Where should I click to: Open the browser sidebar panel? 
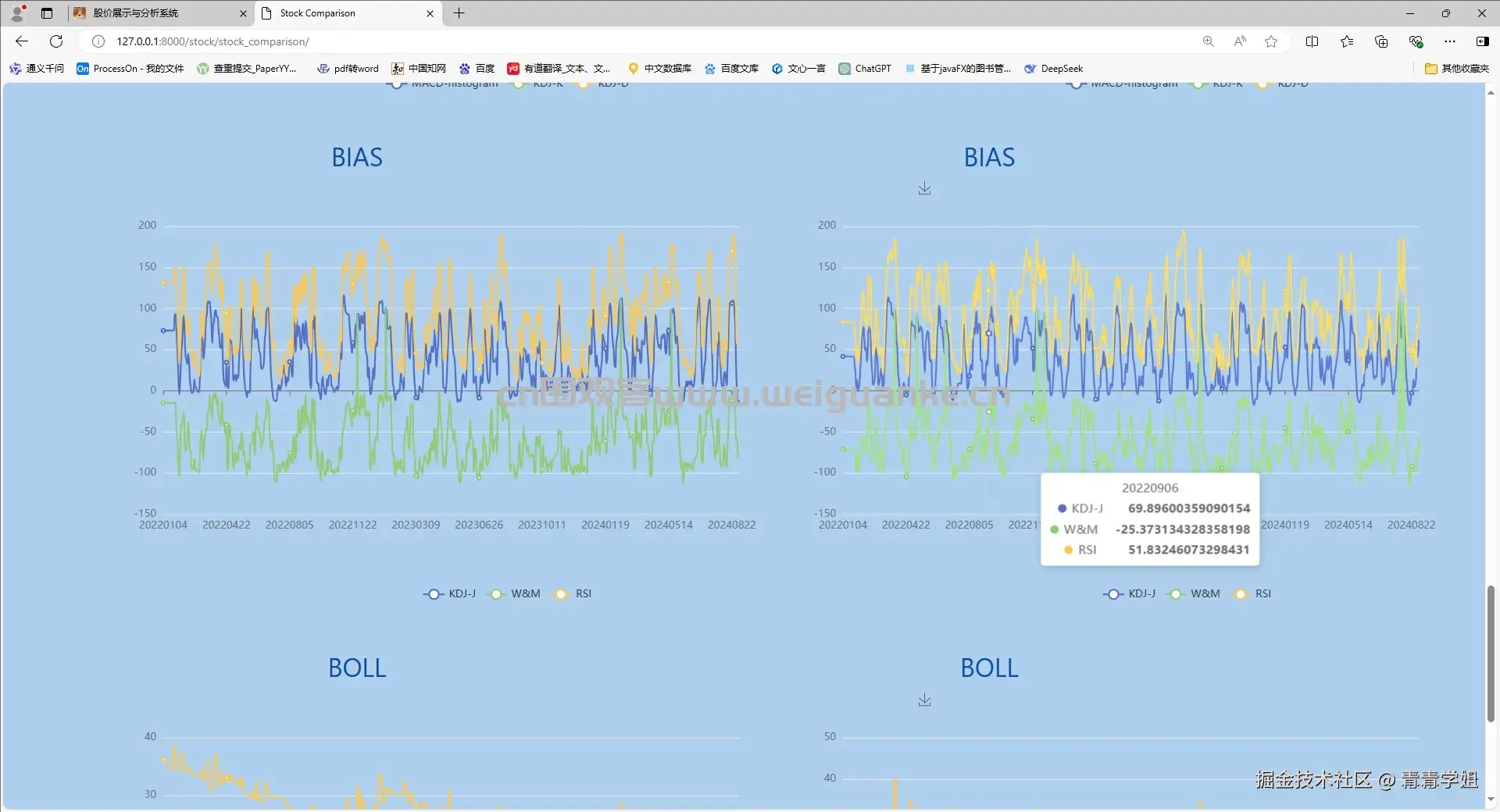pyautogui.click(x=1482, y=41)
